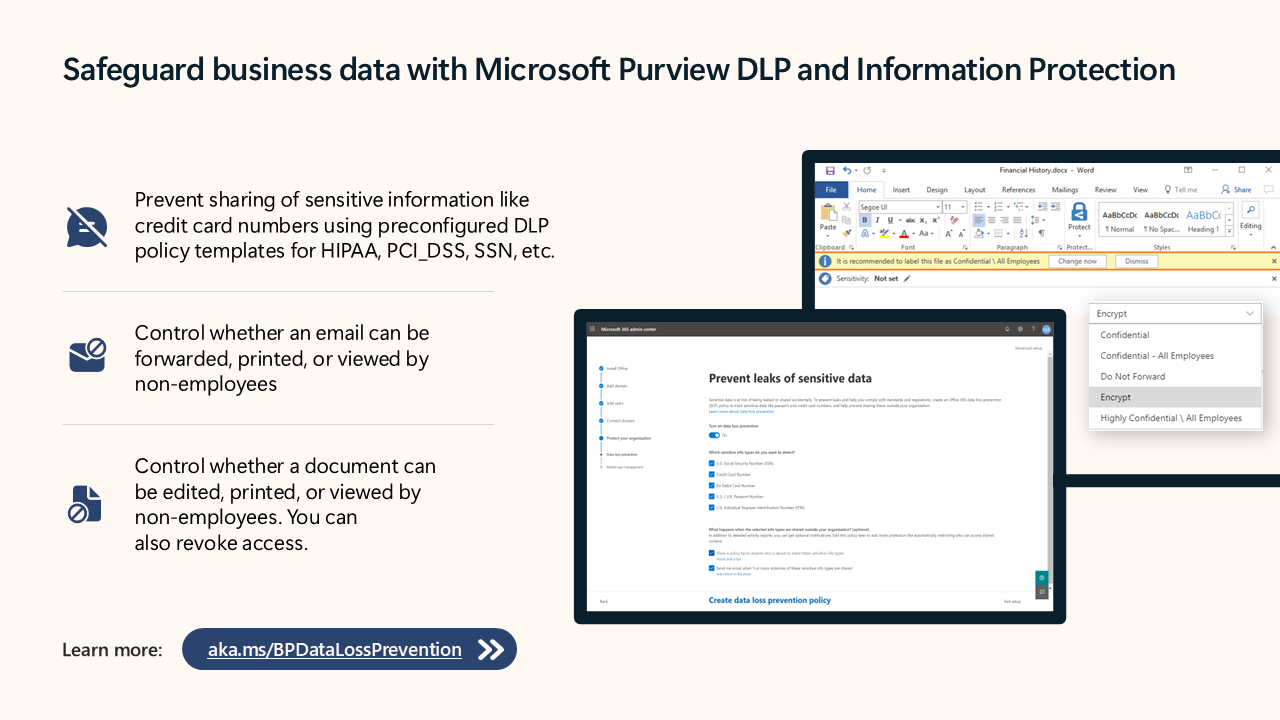Close the Sensitivity bar
Screen dimensions: 1280x720
pyautogui.click(x=1274, y=279)
